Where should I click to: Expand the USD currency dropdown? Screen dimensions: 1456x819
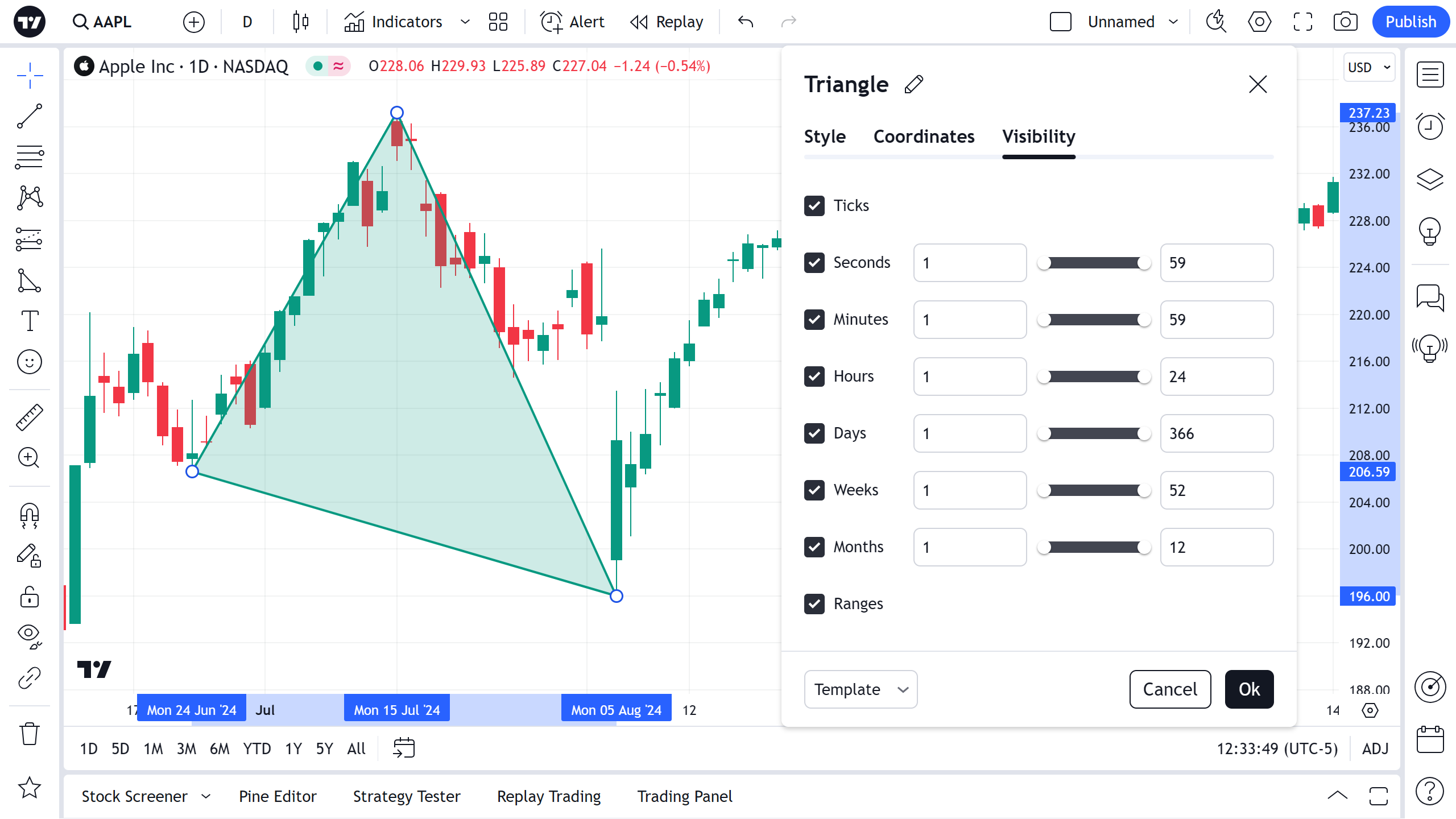coord(1368,67)
